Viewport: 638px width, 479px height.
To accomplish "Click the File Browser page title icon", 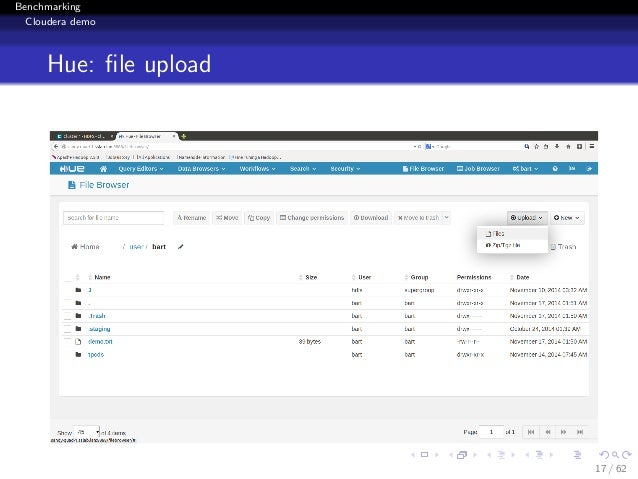I will point(72,185).
